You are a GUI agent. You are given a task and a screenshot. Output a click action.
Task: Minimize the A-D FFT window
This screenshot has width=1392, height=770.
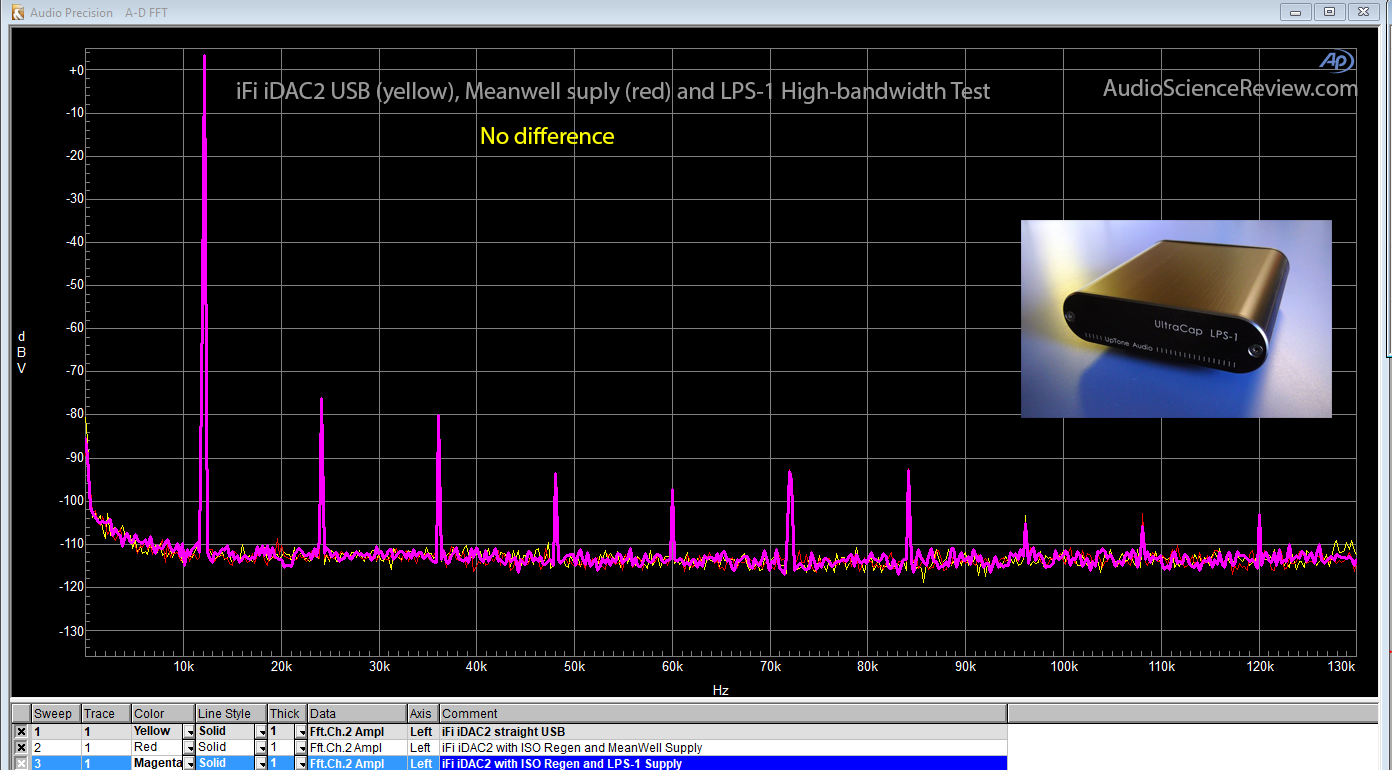click(1297, 12)
